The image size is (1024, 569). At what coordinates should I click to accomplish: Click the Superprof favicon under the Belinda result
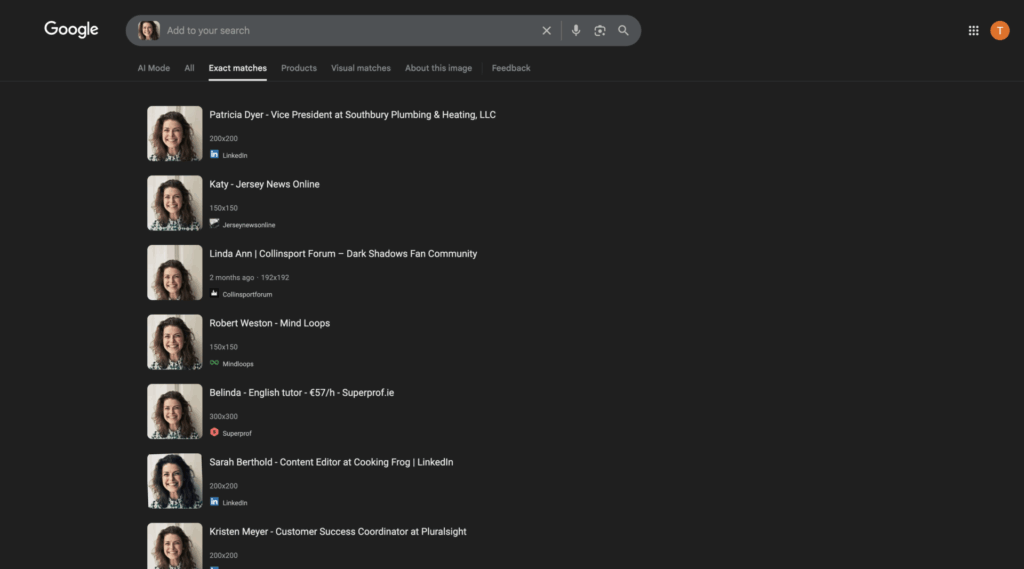(x=214, y=433)
